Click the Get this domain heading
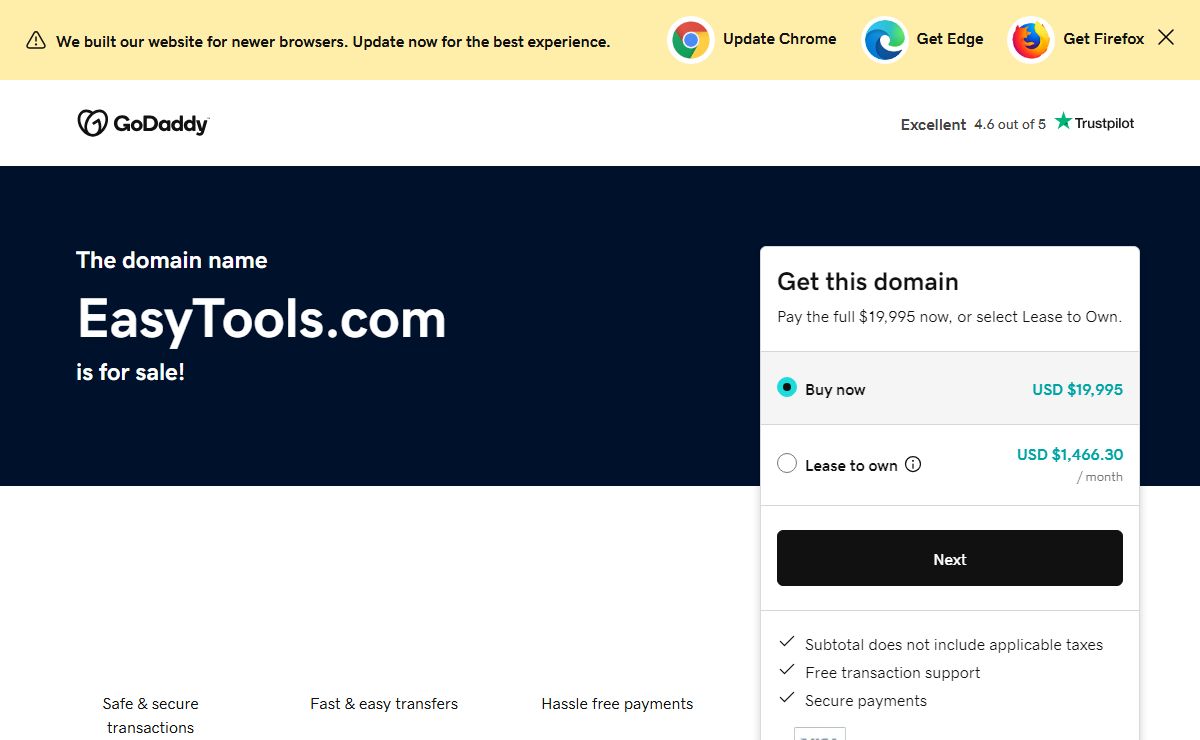This screenshot has width=1200, height=740. (x=868, y=282)
